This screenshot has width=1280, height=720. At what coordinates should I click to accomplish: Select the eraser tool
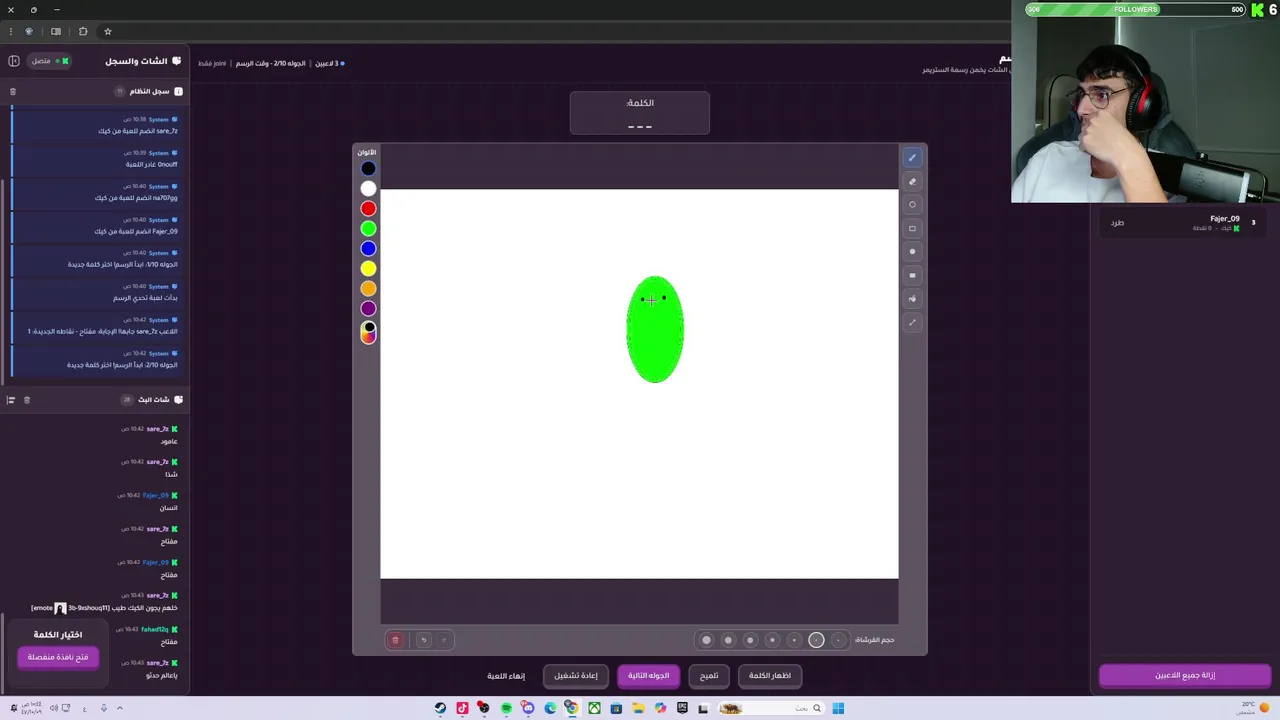pos(912,181)
